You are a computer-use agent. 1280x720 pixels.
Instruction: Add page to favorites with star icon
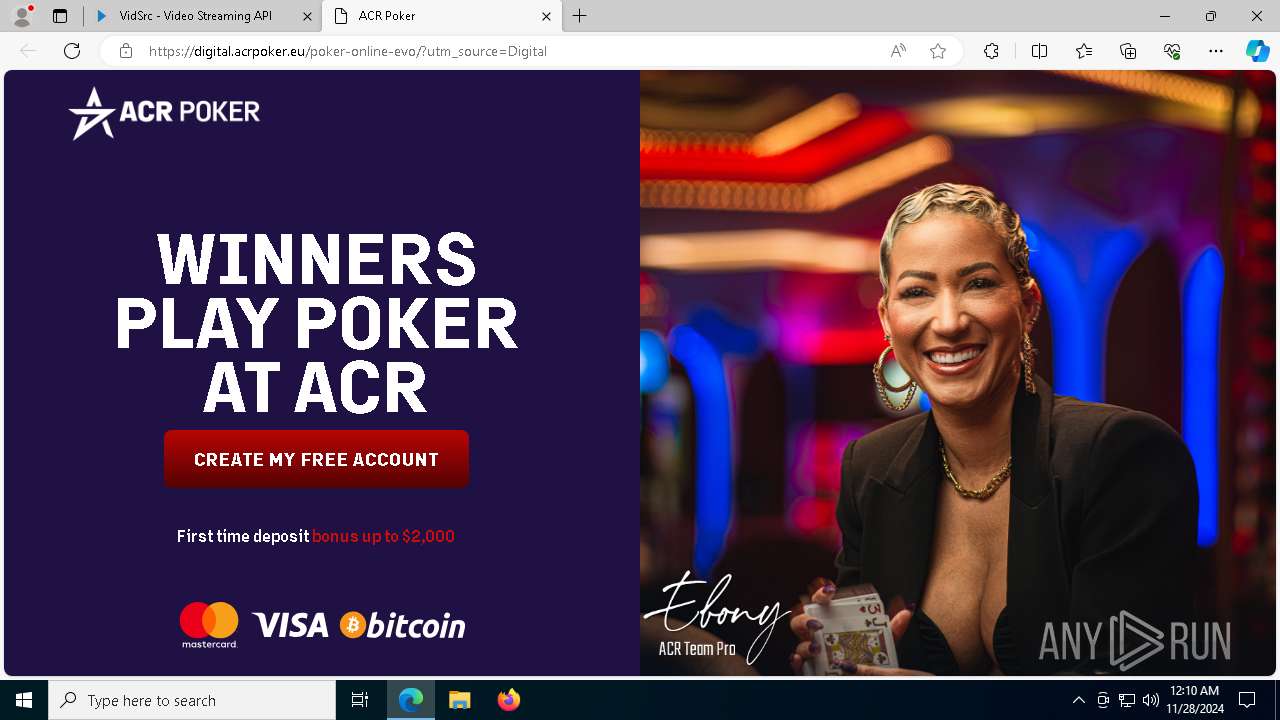click(x=938, y=51)
